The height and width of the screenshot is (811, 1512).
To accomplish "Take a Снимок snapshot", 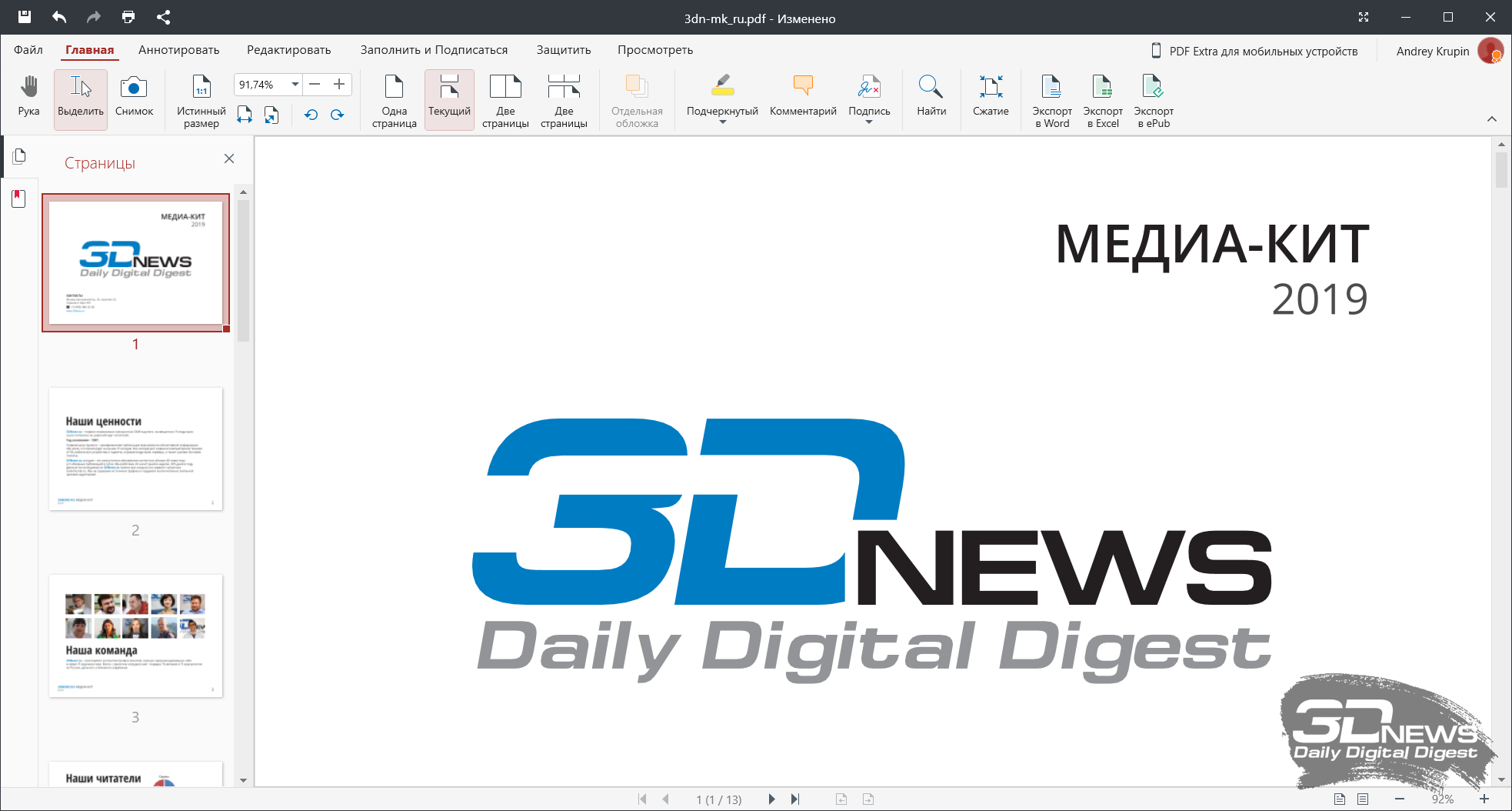I will point(134,98).
